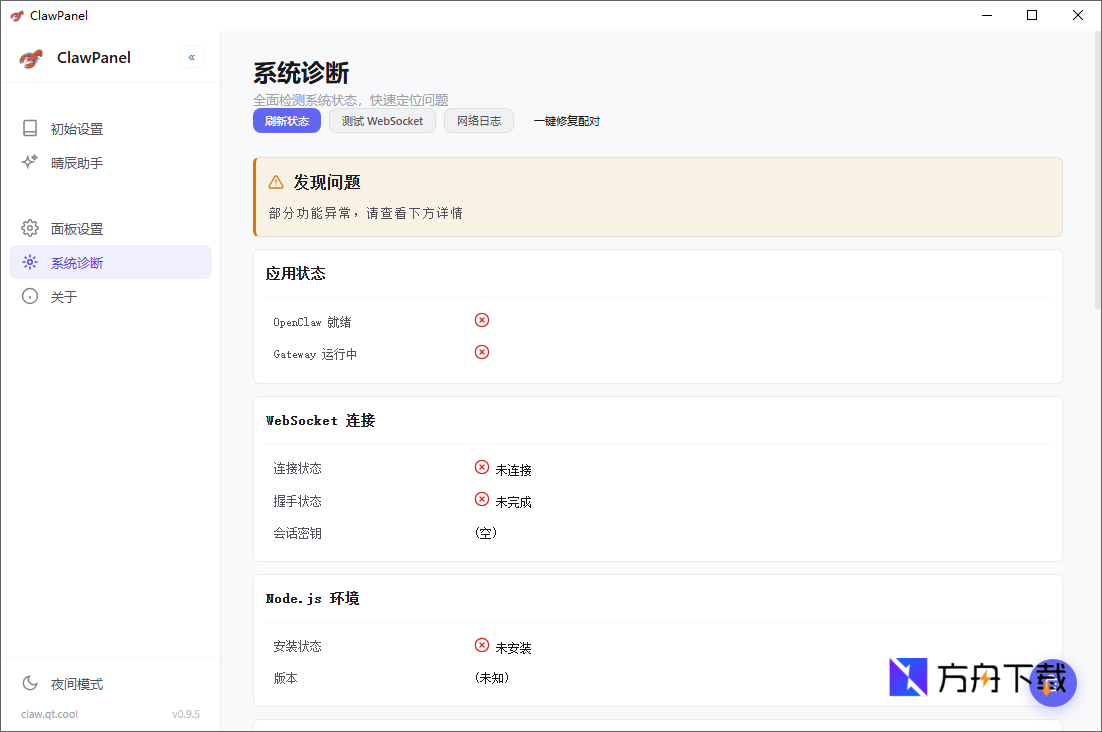
Task: Click the moon icon for night mode
Action: pos(30,684)
